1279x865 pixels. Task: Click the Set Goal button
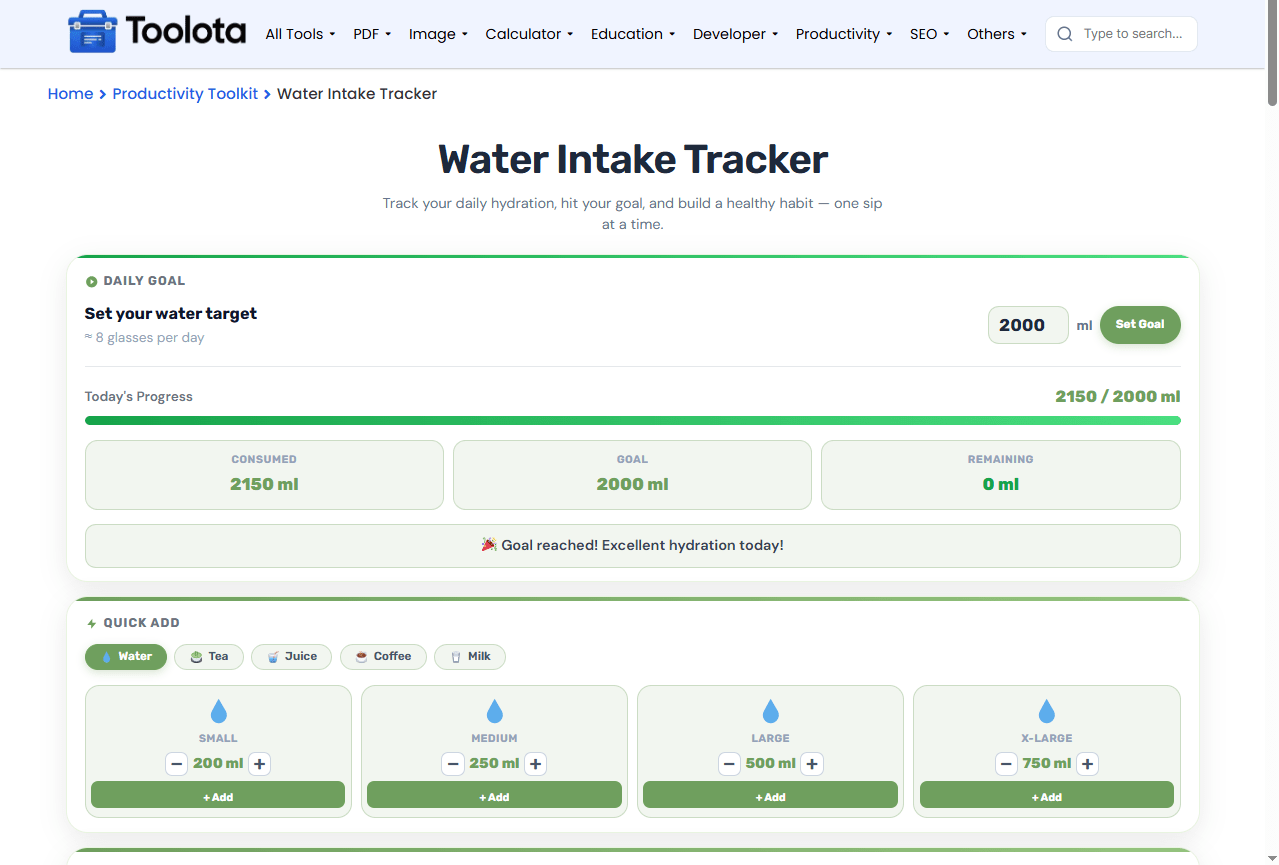click(x=1140, y=325)
